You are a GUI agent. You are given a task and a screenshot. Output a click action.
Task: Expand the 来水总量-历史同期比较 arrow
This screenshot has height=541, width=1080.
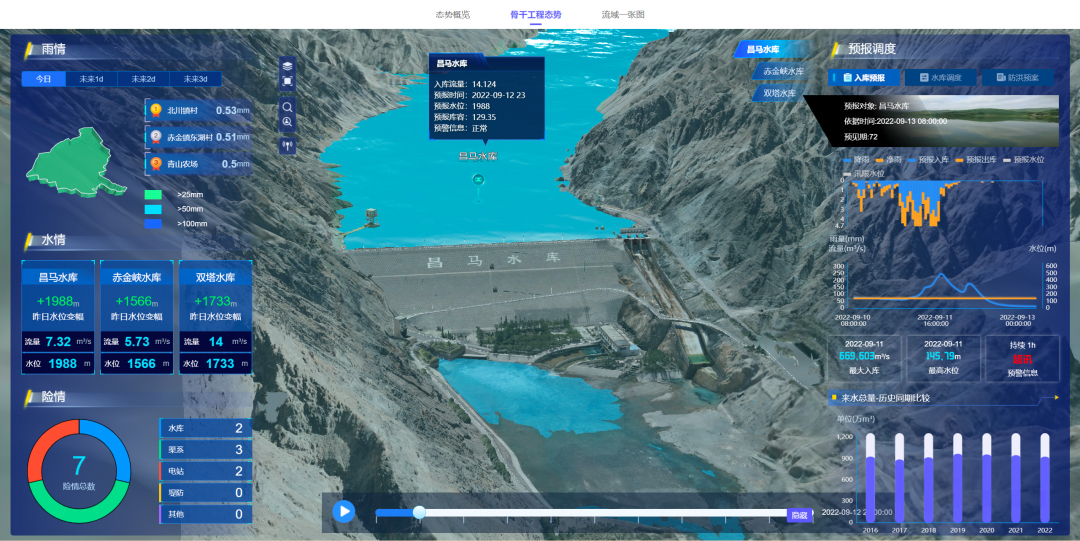[1055, 397]
